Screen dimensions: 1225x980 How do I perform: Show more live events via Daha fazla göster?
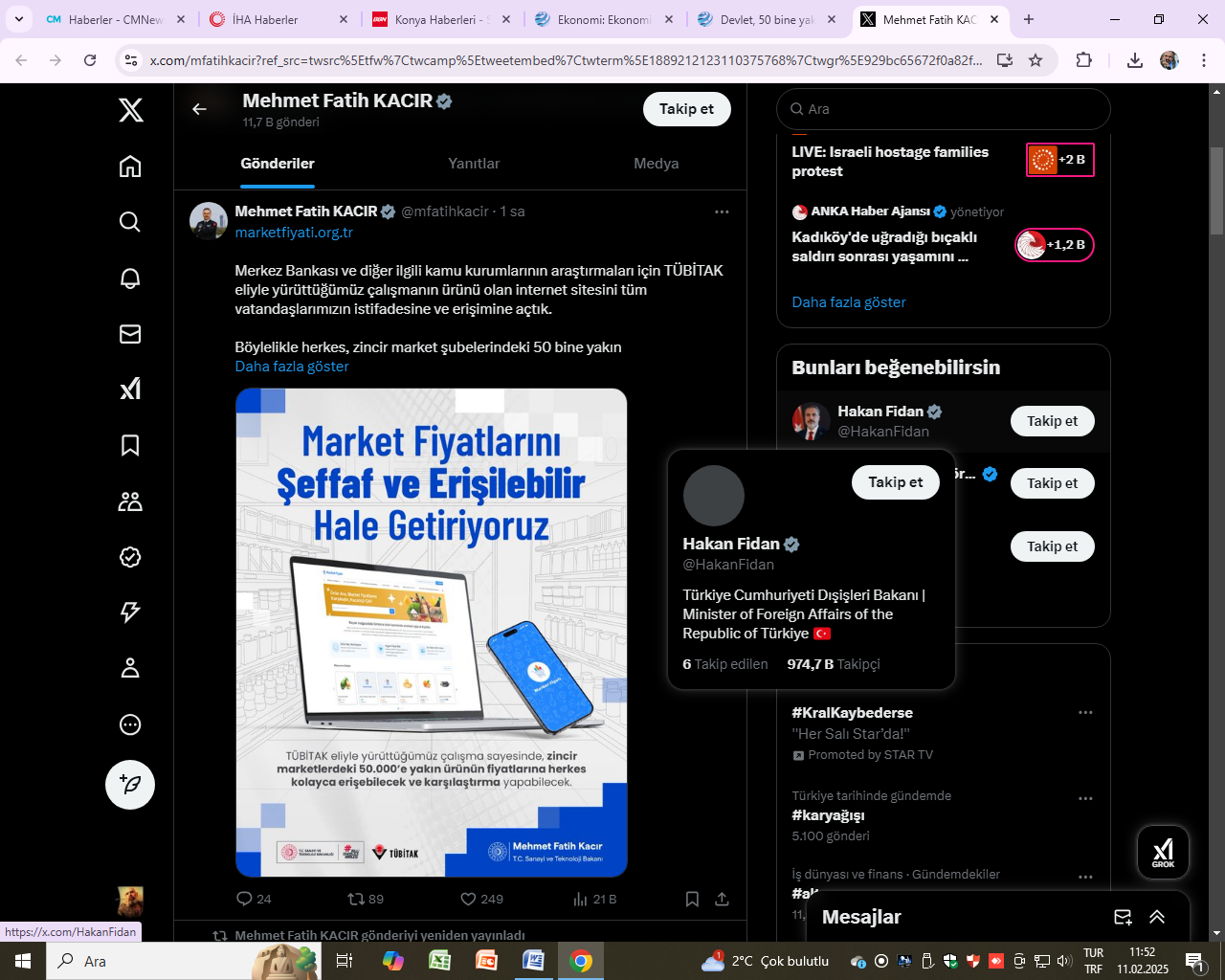tap(849, 302)
